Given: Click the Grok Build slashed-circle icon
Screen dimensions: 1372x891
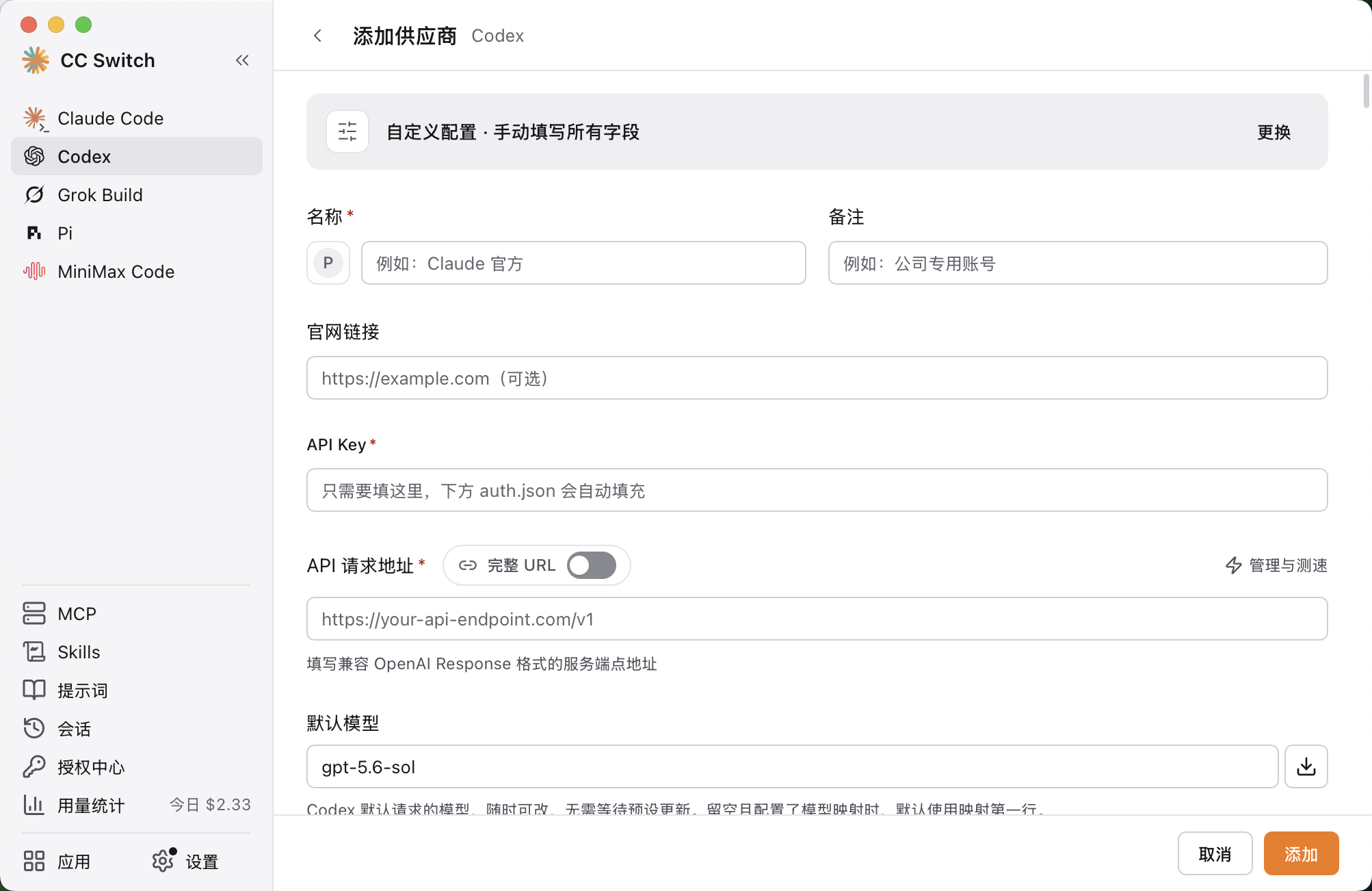Looking at the screenshot, I should (34, 195).
